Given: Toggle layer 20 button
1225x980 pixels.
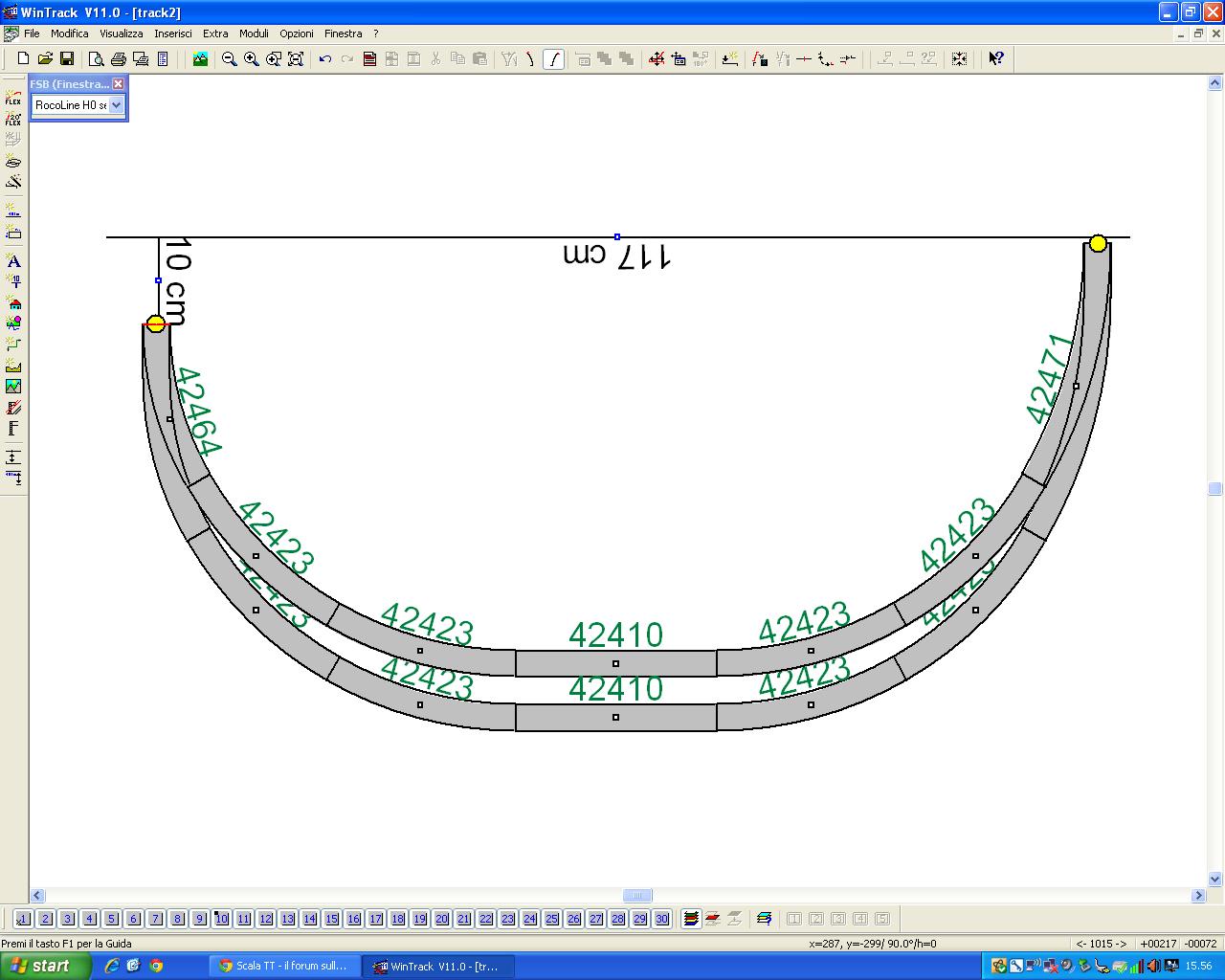Looking at the screenshot, I should click(x=441, y=919).
